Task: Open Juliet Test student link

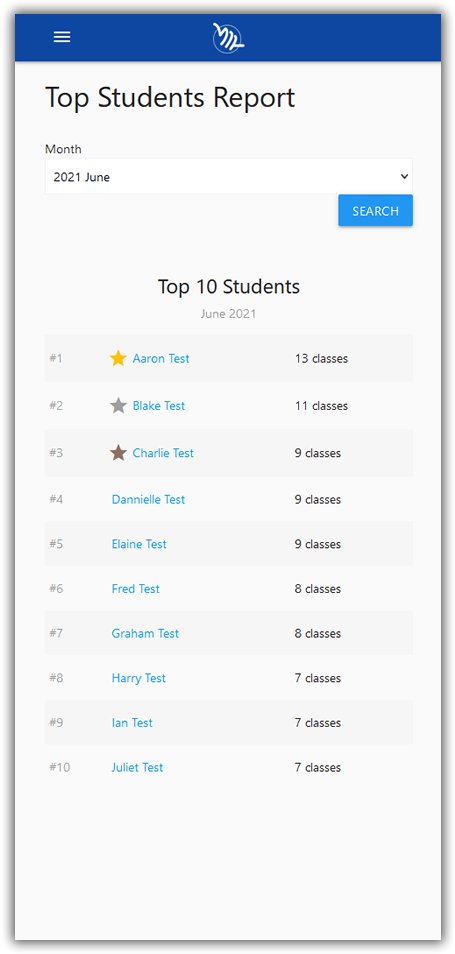Action: [137, 767]
